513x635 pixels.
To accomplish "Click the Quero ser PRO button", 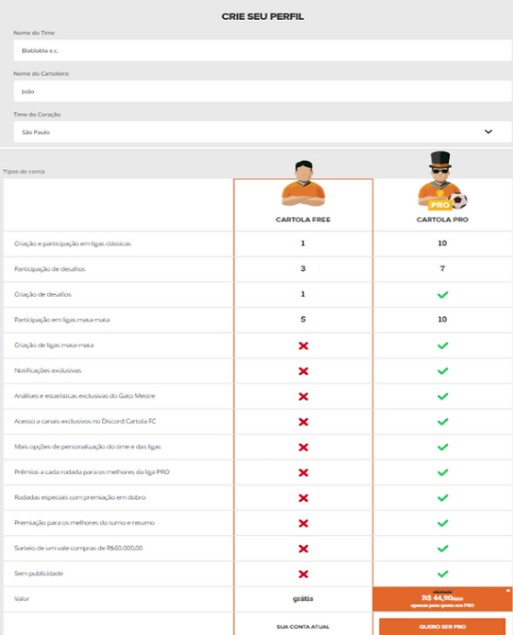I will point(442,626).
